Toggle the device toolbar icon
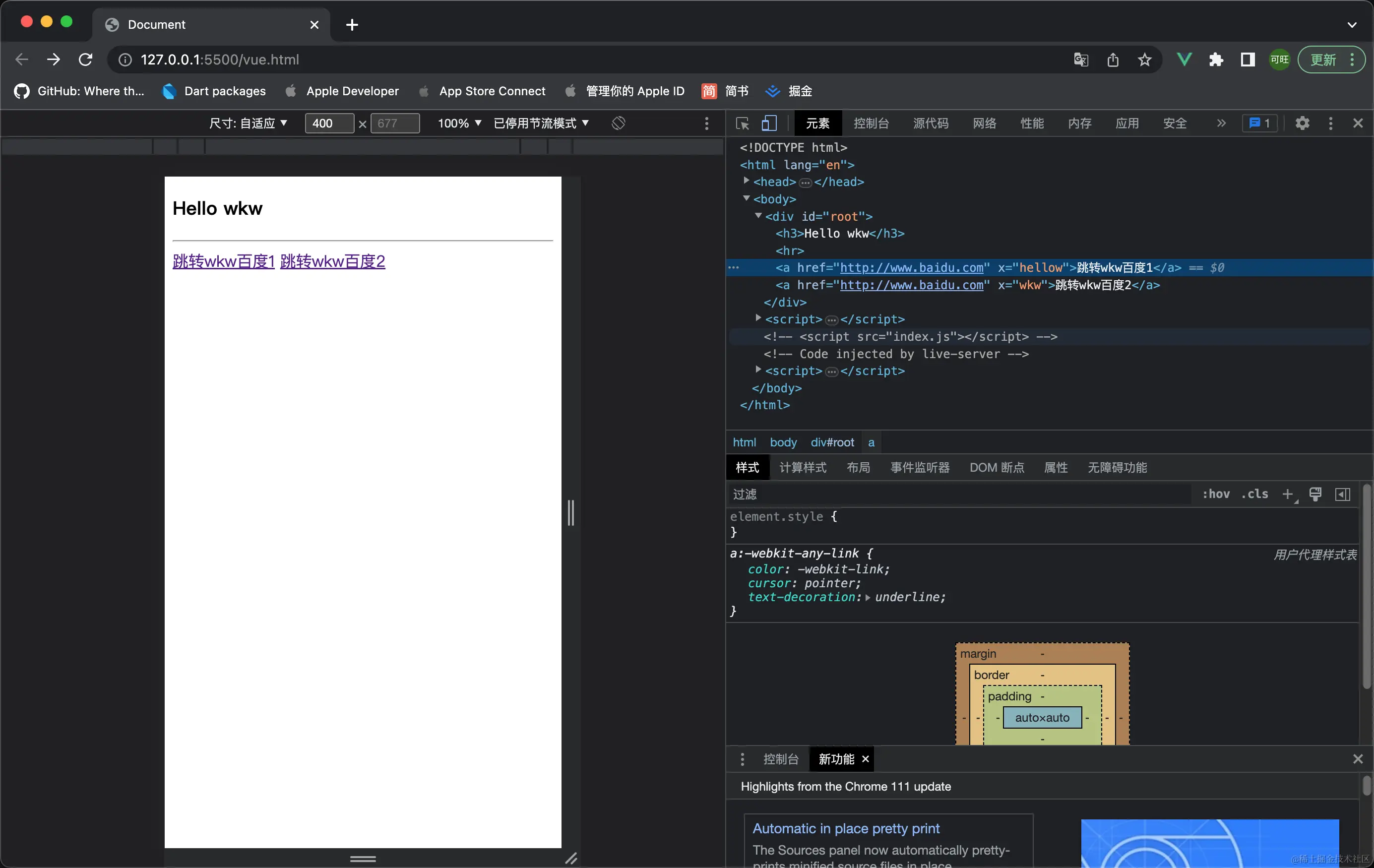The width and height of the screenshot is (1374, 868). (769, 124)
